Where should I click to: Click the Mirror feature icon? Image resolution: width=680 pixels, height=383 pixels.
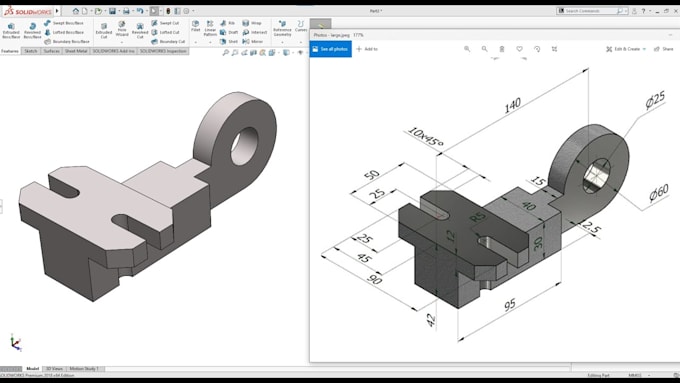click(x=252, y=42)
